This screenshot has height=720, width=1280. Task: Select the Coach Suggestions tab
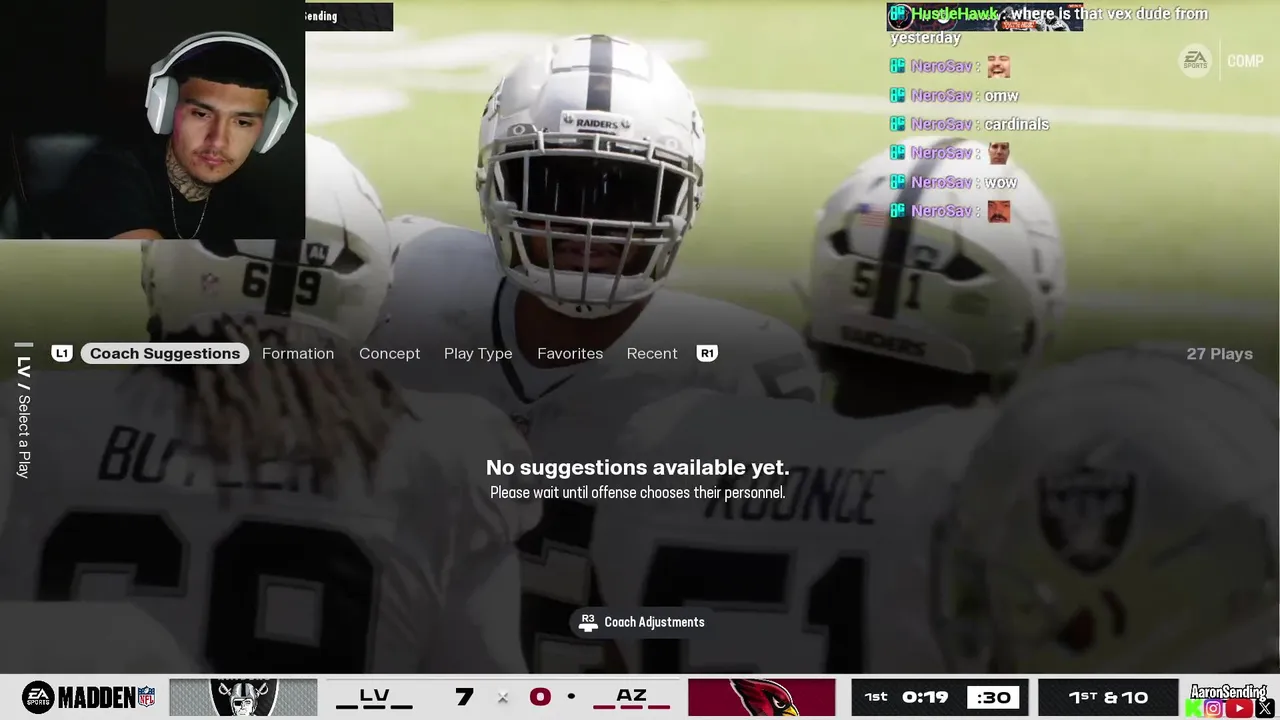(x=165, y=353)
